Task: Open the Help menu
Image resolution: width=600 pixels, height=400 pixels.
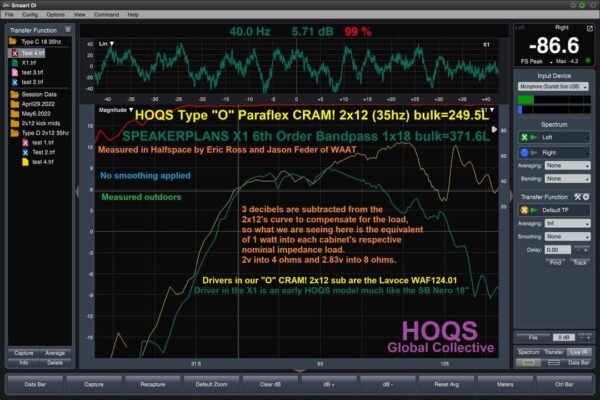Action: click(x=133, y=15)
